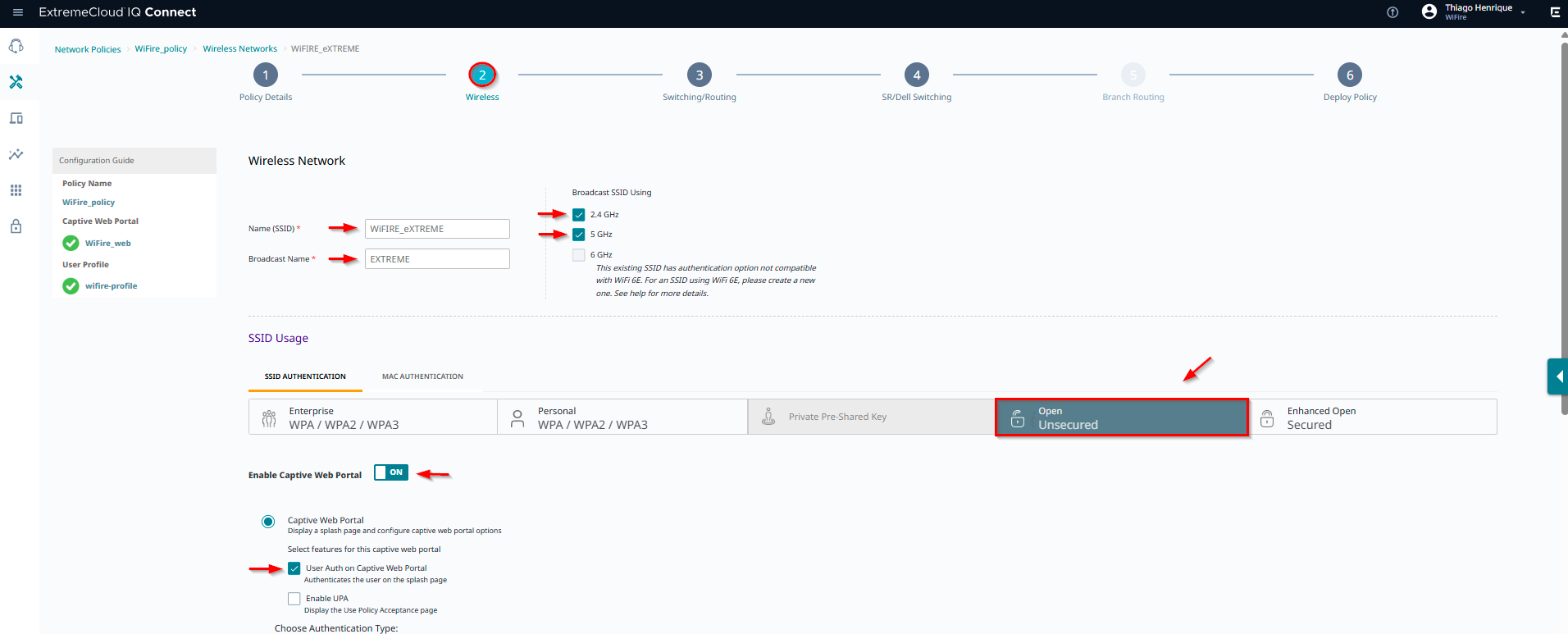The height and width of the screenshot is (634, 1568).
Task: Open Wireless Networks breadcrumb link
Action: point(240,49)
